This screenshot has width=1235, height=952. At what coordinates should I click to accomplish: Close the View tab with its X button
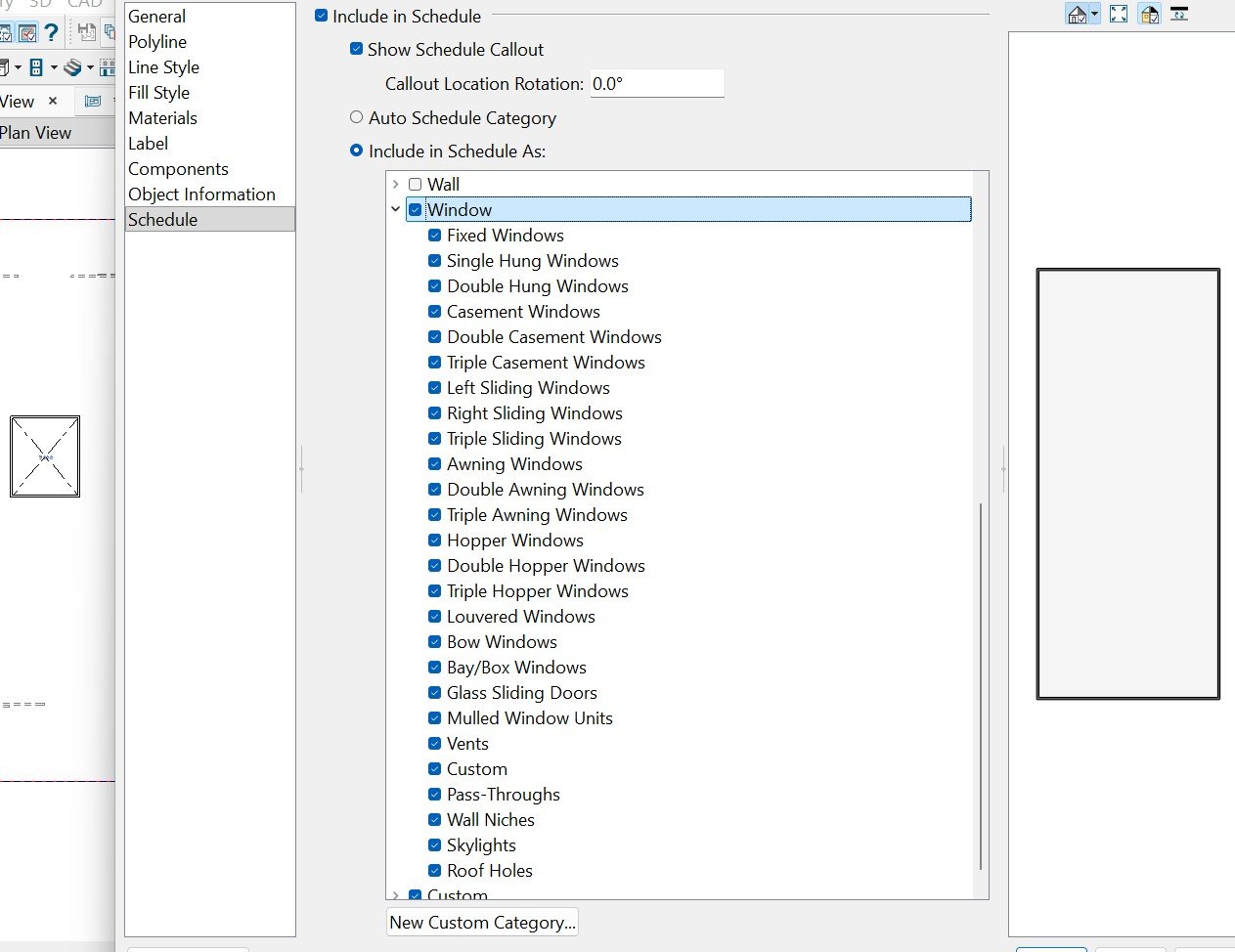point(53,101)
